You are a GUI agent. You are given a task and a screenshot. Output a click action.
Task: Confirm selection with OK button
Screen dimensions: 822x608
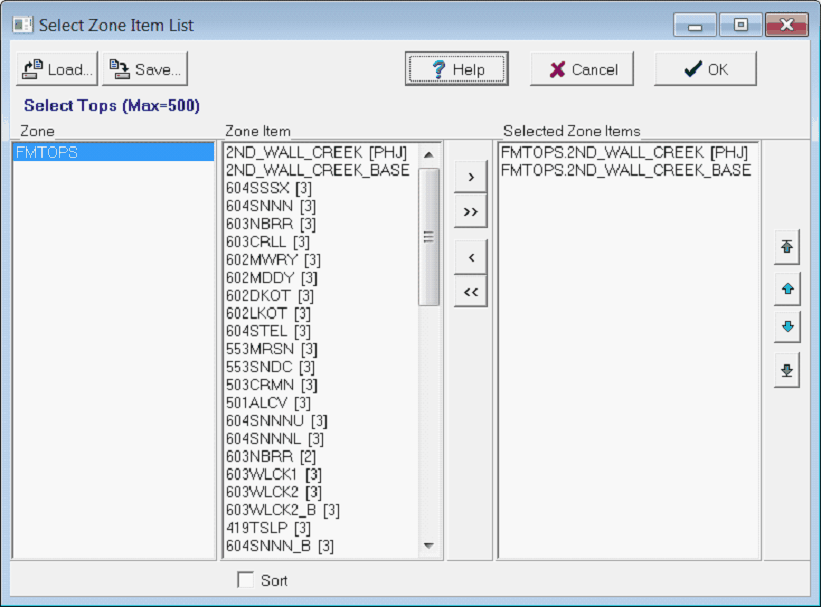click(705, 69)
